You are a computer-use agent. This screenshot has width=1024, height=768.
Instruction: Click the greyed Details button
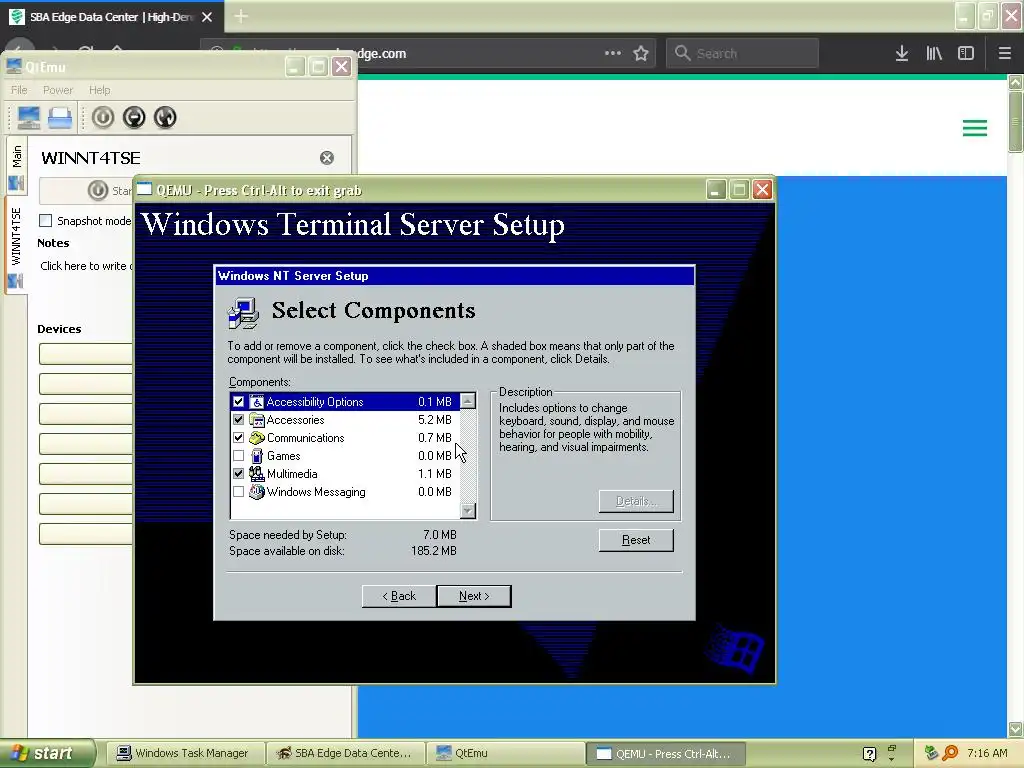tap(636, 502)
